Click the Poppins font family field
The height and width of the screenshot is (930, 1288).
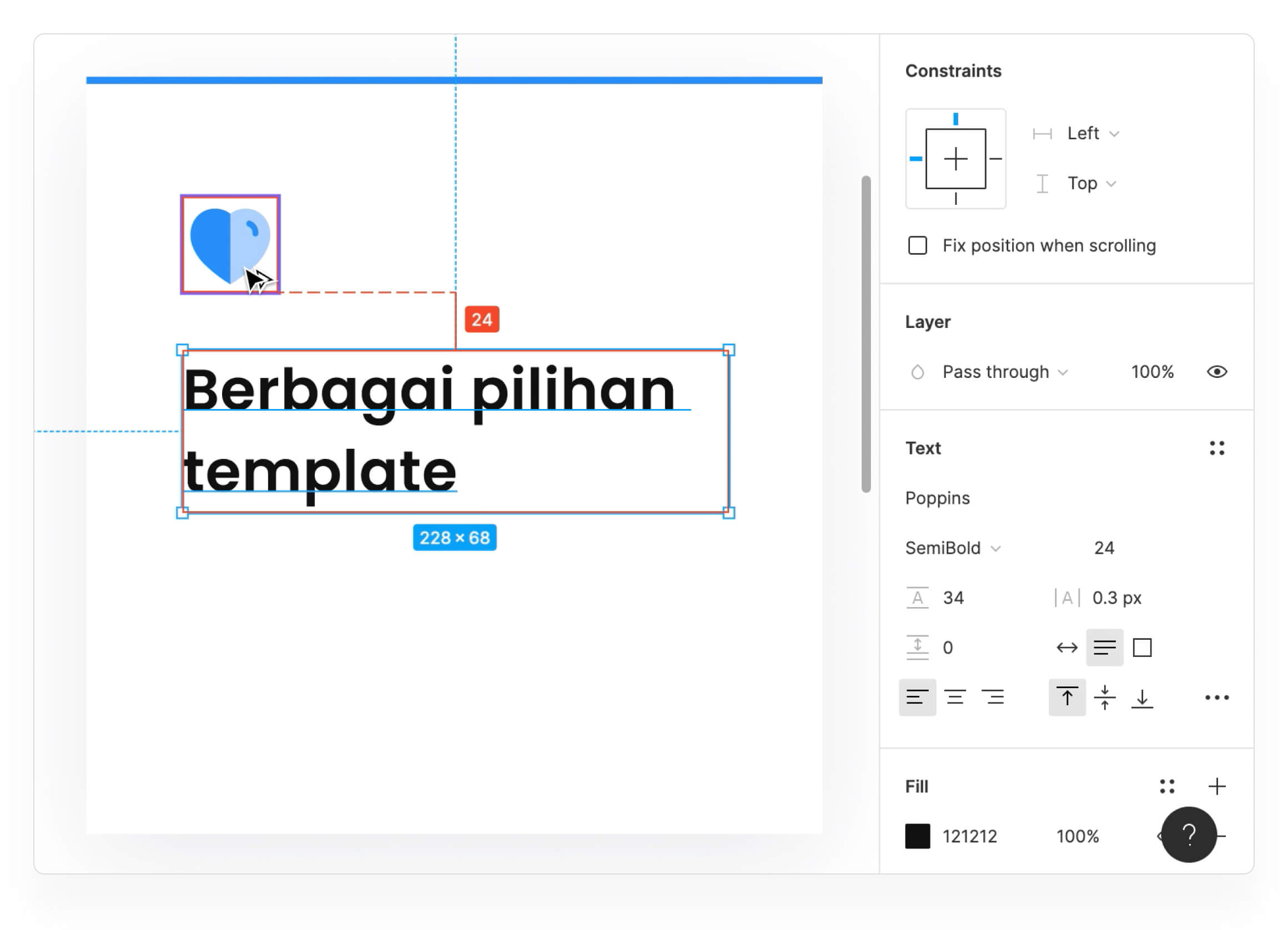937,498
